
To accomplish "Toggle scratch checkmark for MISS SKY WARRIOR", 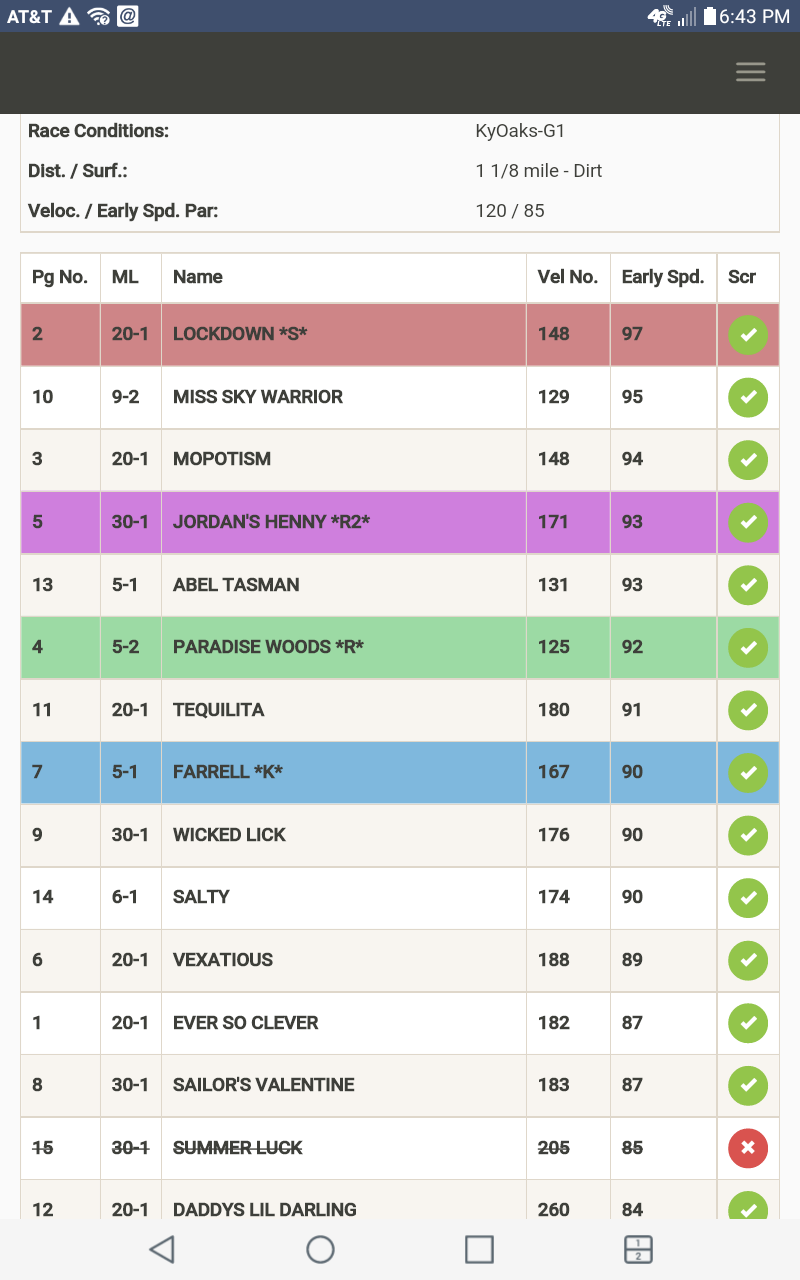I will pyautogui.click(x=747, y=397).
